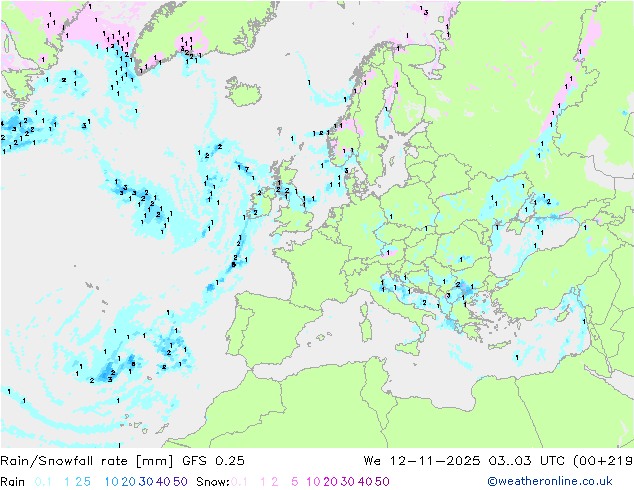Click the rain legend value 0.1
This screenshot has height=490, width=634.
pos(43,482)
